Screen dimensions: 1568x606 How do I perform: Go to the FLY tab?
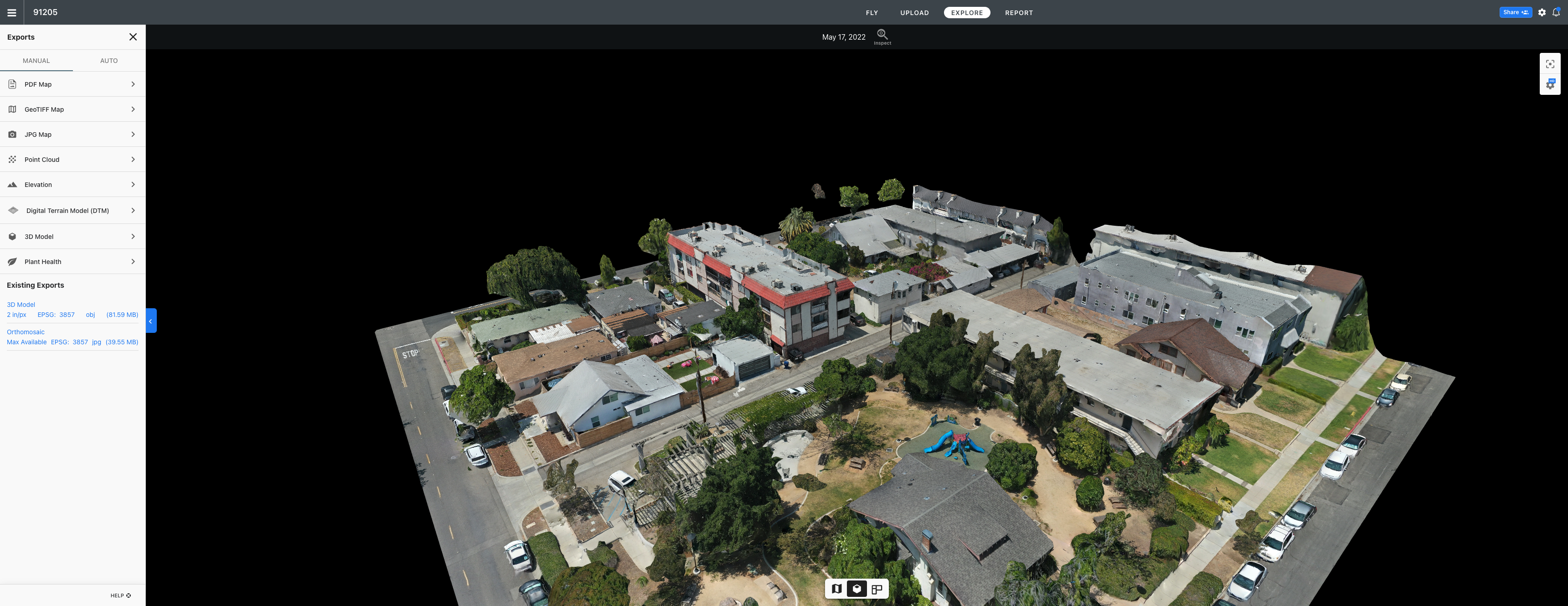click(872, 13)
